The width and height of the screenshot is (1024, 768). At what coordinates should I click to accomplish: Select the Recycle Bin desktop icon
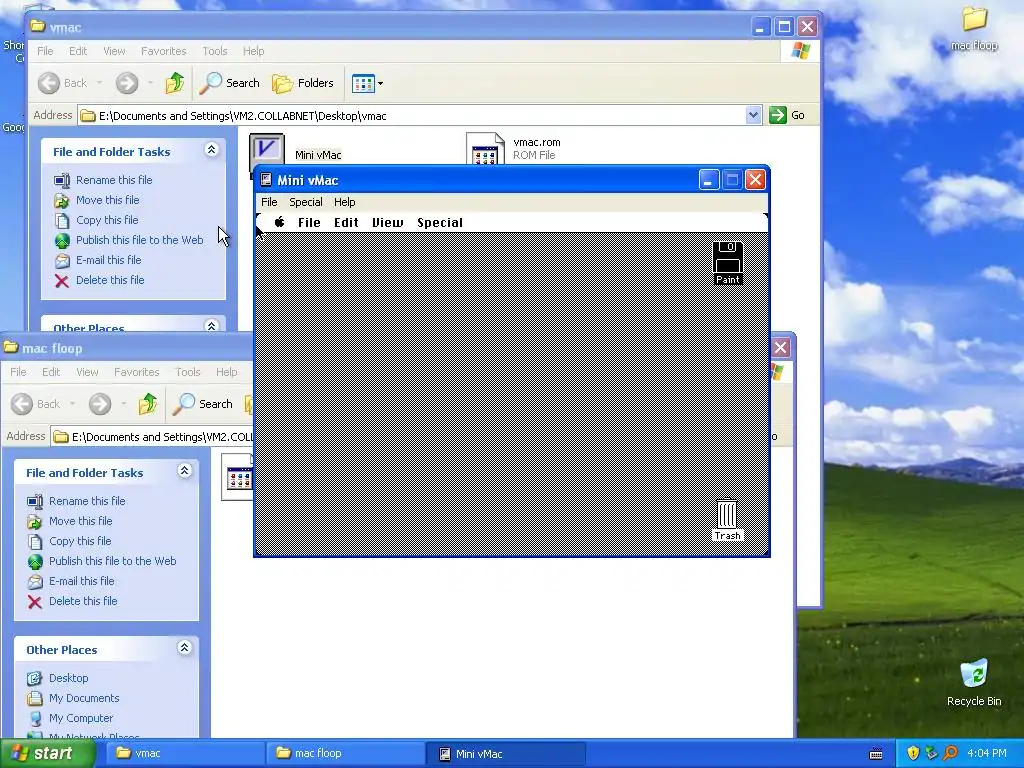click(x=974, y=683)
